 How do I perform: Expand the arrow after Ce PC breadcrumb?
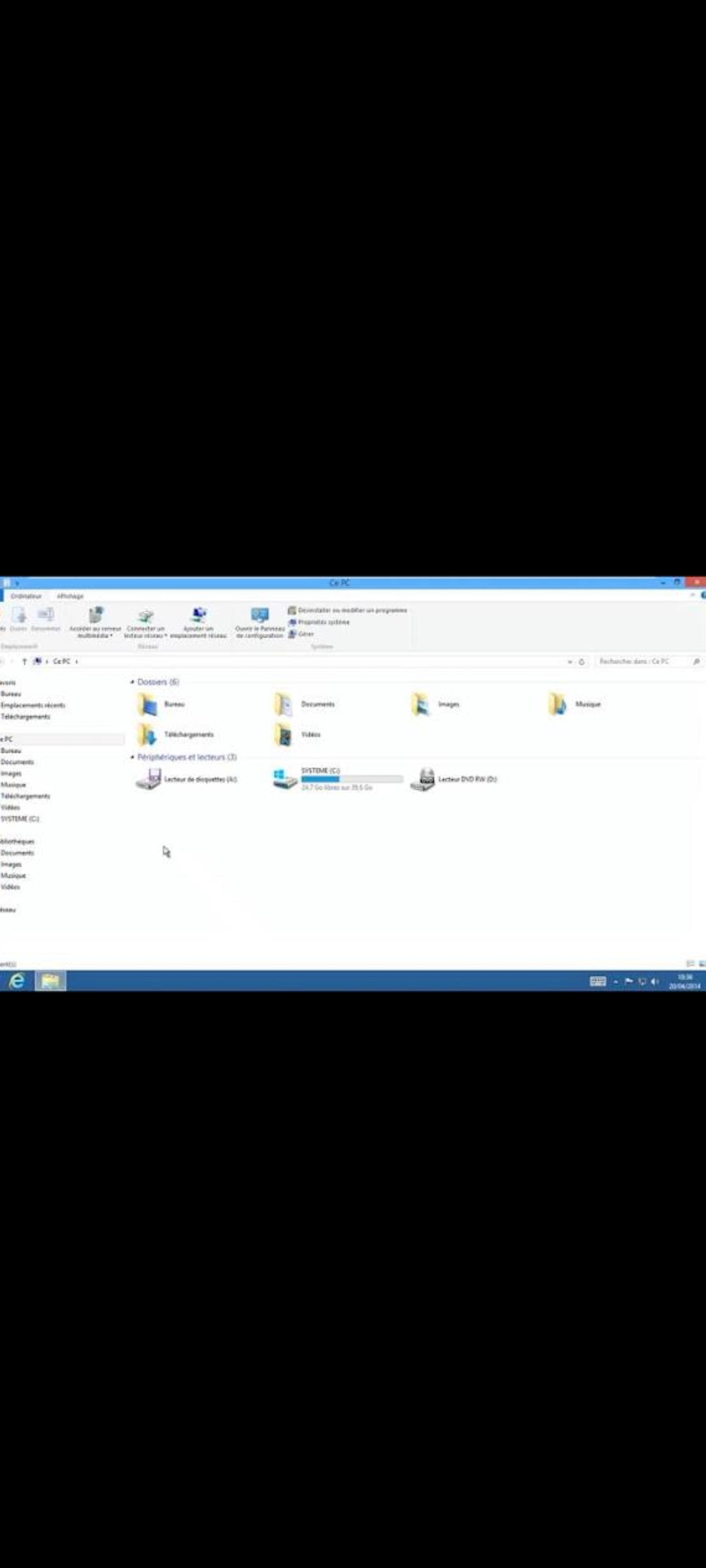point(76,662)
